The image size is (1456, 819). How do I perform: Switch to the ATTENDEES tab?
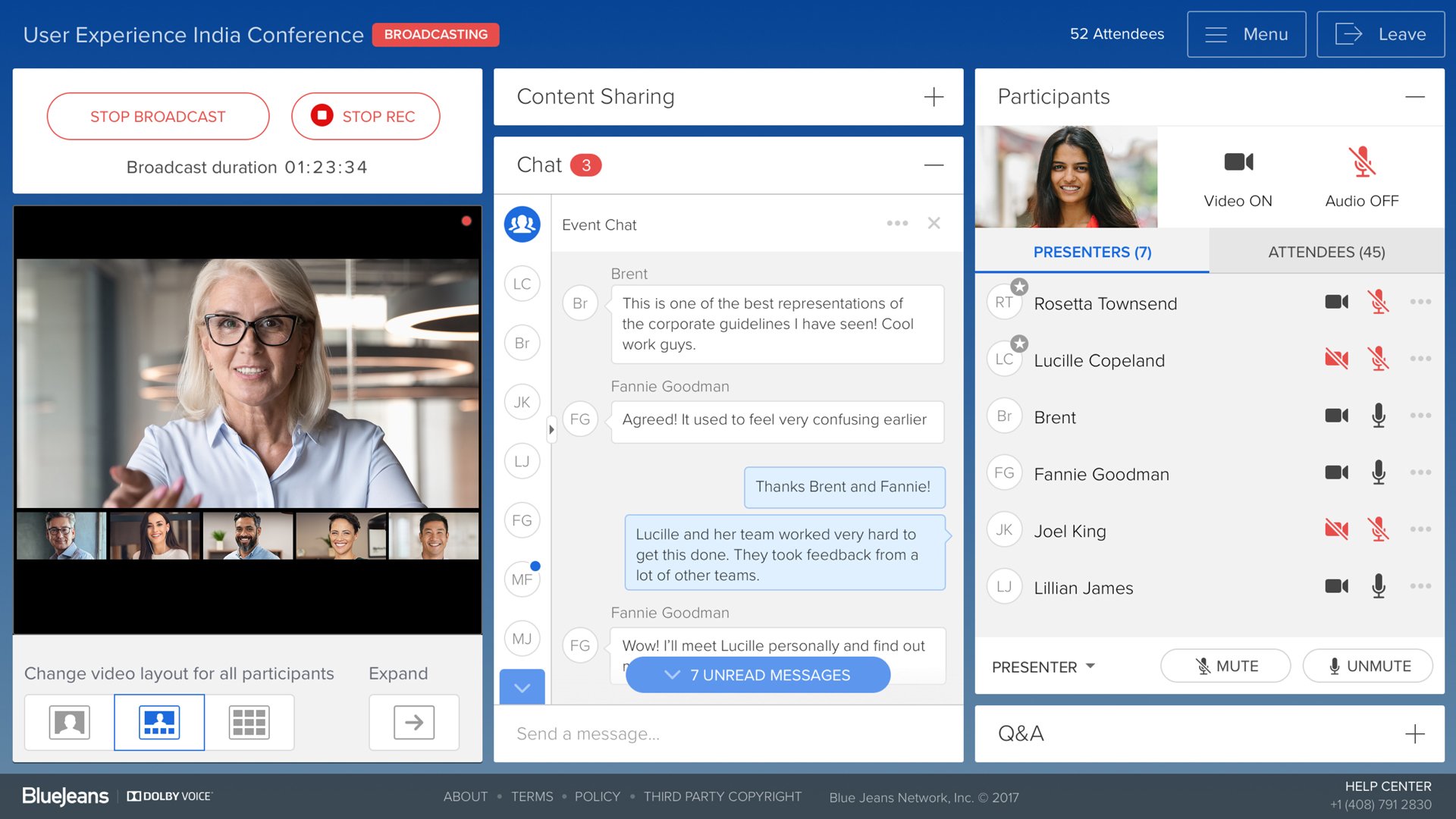1326,252
